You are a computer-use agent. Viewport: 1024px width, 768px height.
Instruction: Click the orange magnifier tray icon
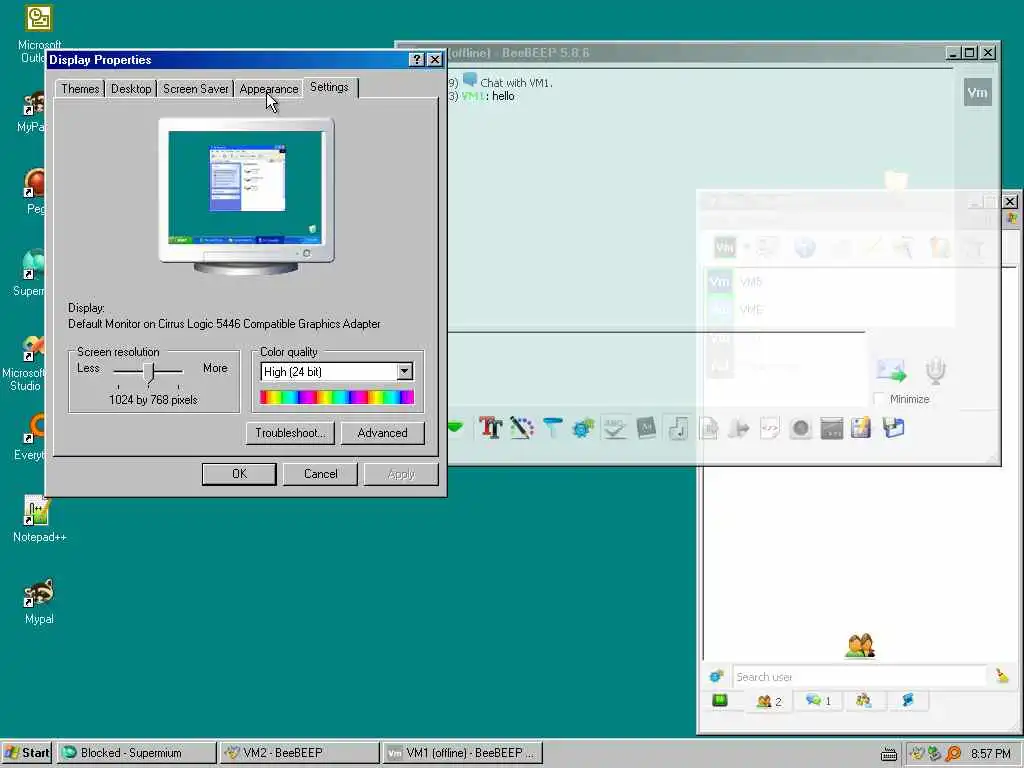pyautogui.click(x=953, y=754)
